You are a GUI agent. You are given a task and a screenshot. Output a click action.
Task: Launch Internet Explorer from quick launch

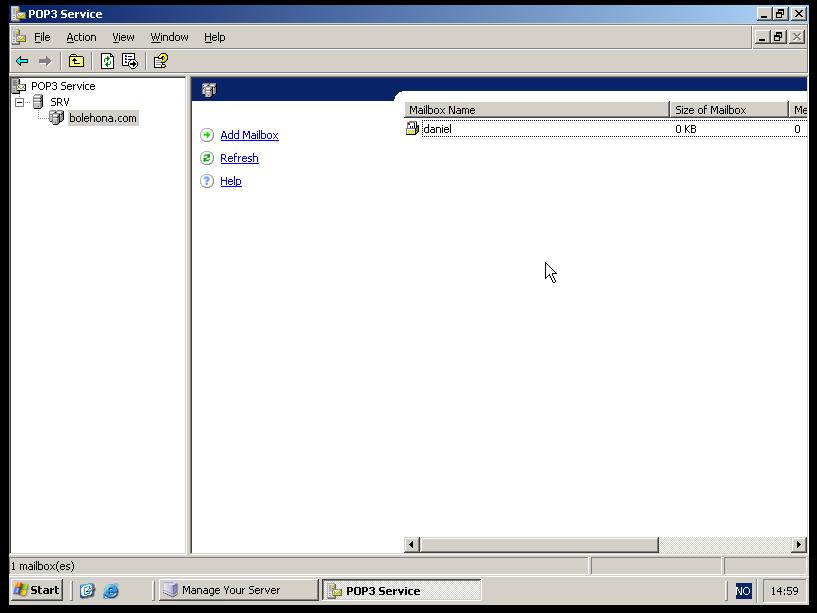pos(111,591)
